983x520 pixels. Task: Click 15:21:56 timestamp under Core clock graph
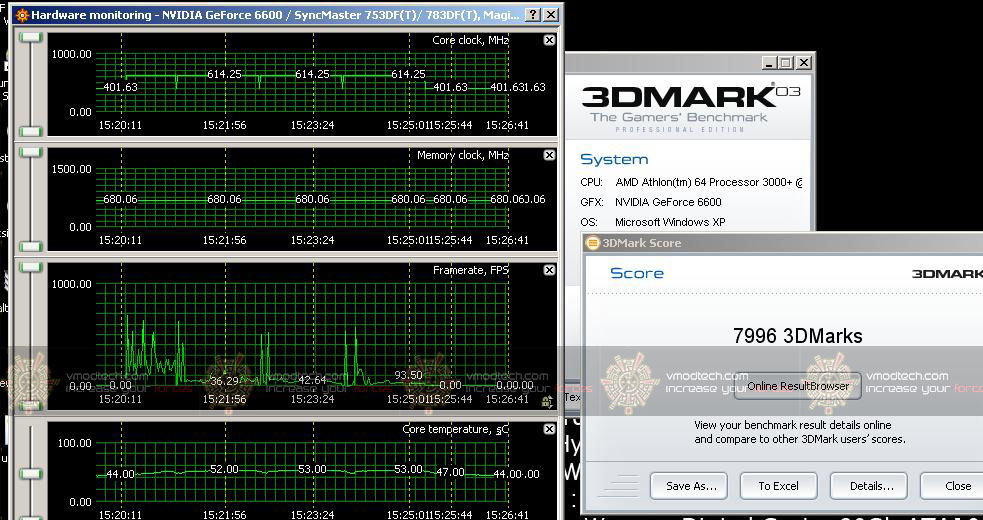(224, 125)
